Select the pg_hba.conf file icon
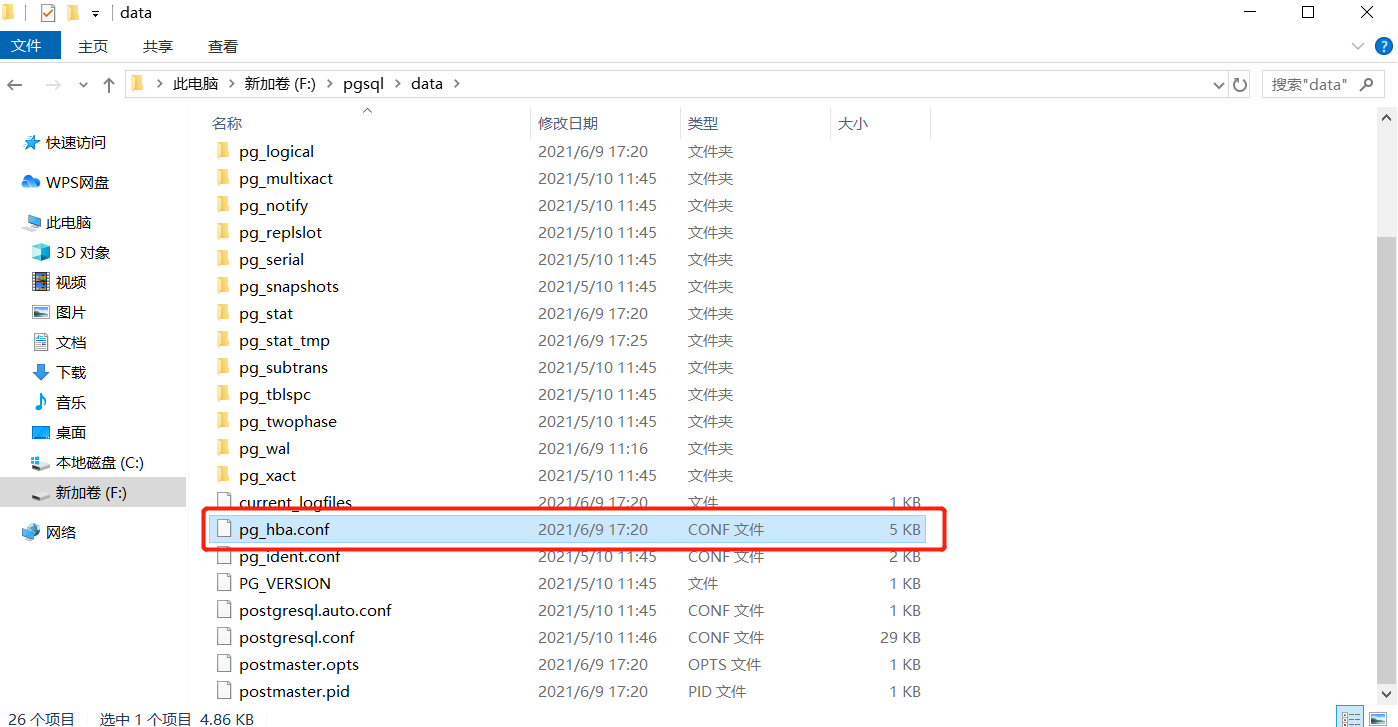1398x727 pixels. click(x=224, y=529)
